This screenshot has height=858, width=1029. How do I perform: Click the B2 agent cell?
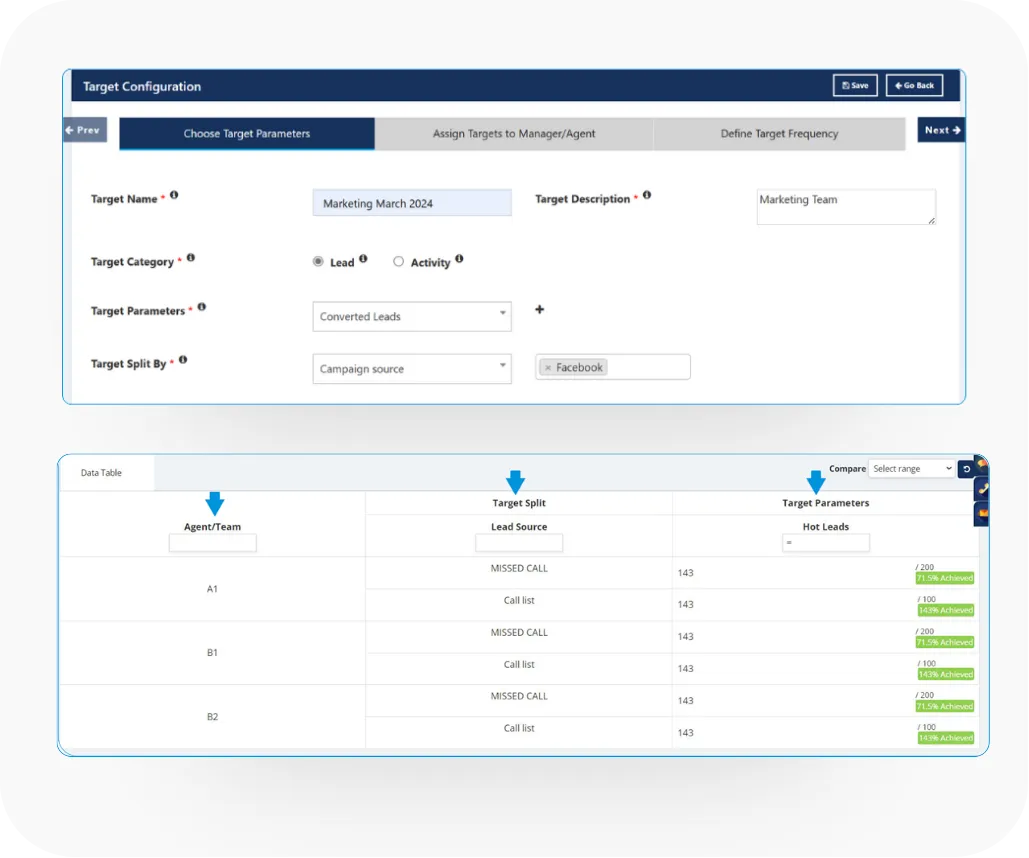click(213, 717)
